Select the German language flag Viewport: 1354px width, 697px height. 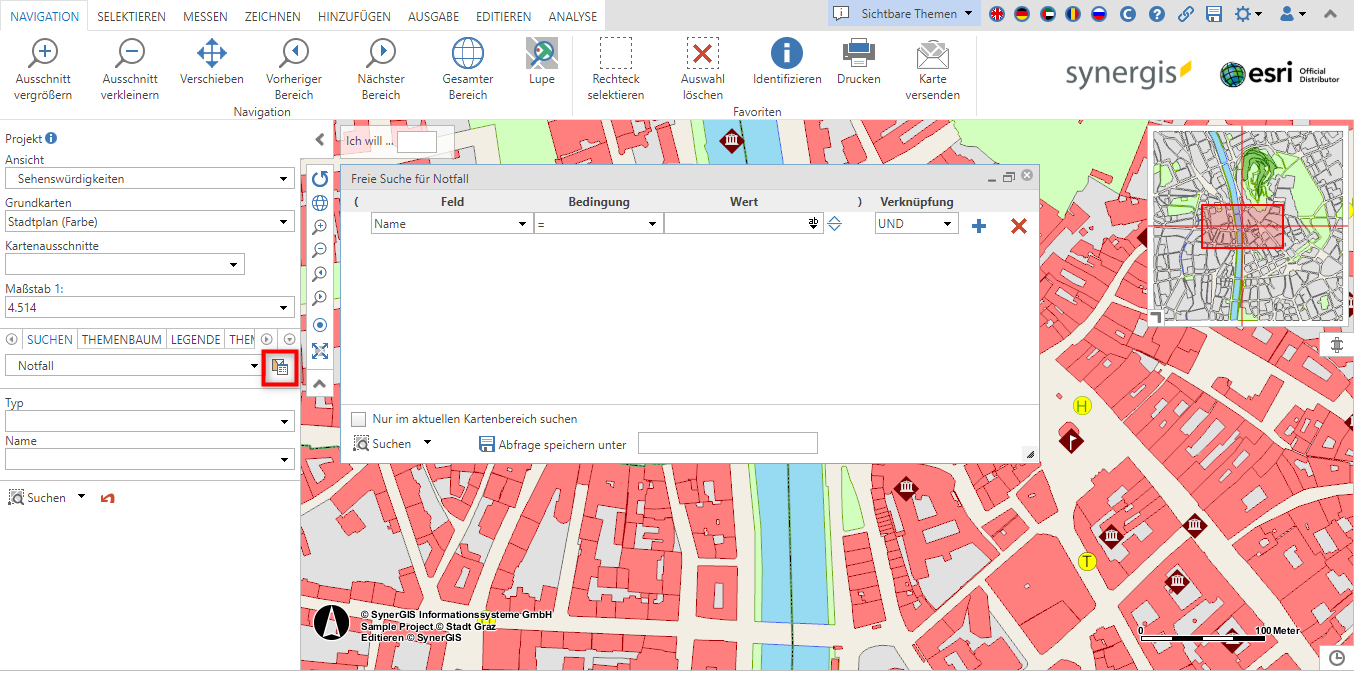pyautogui.click(x=1022, y=15)
